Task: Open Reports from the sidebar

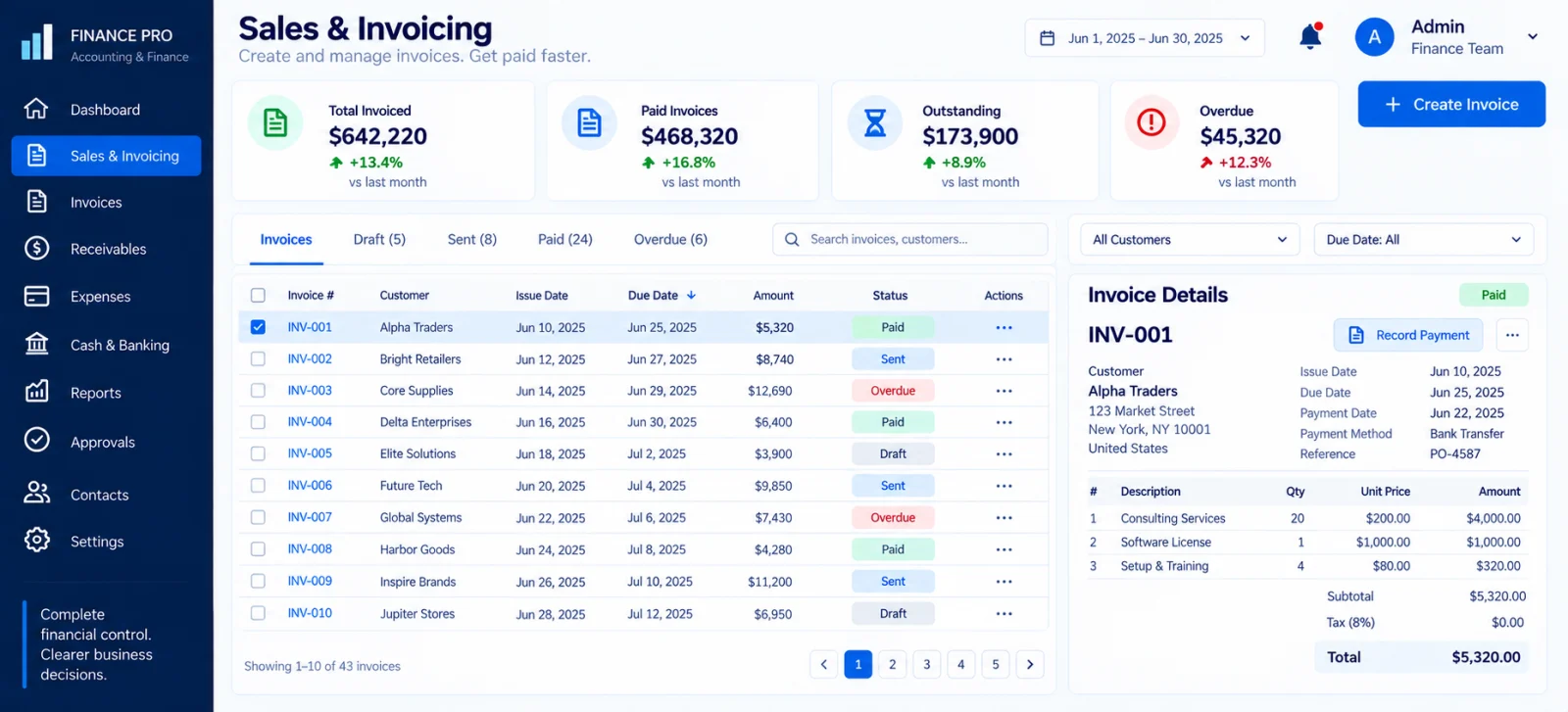Action: [x=106, y=393]
